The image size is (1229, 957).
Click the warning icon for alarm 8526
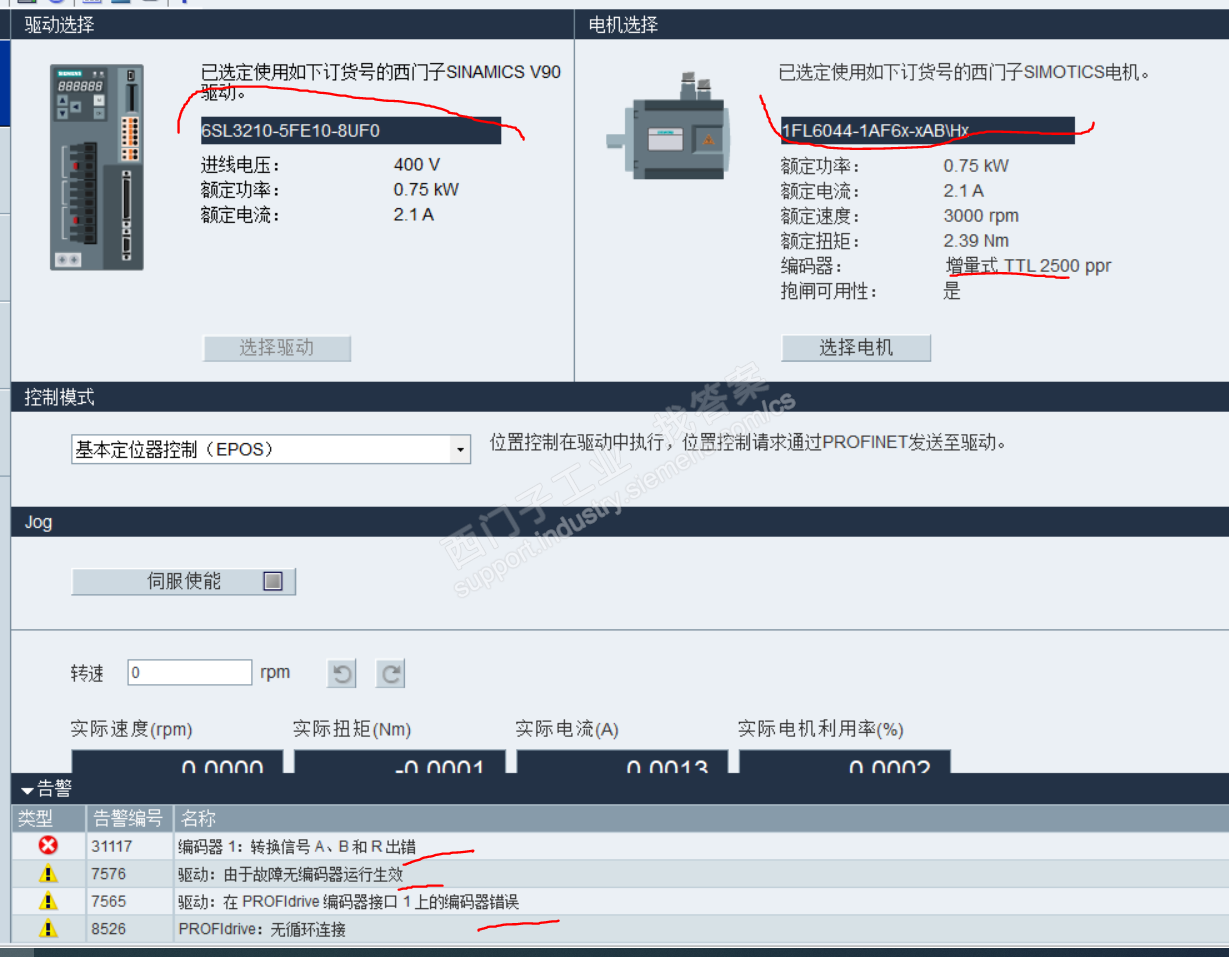point(48,929)
